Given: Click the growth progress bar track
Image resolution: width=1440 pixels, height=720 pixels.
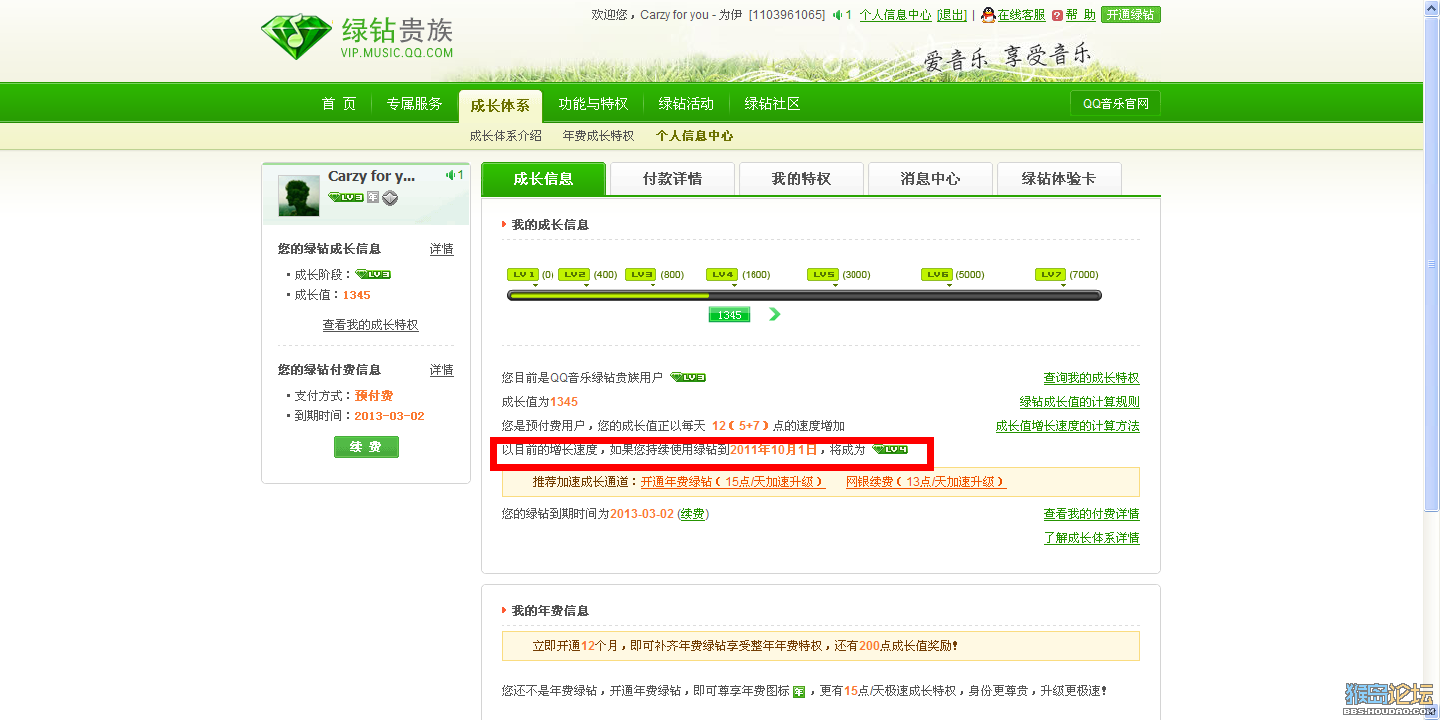Looking at the screenshot, I should [804, 295].
